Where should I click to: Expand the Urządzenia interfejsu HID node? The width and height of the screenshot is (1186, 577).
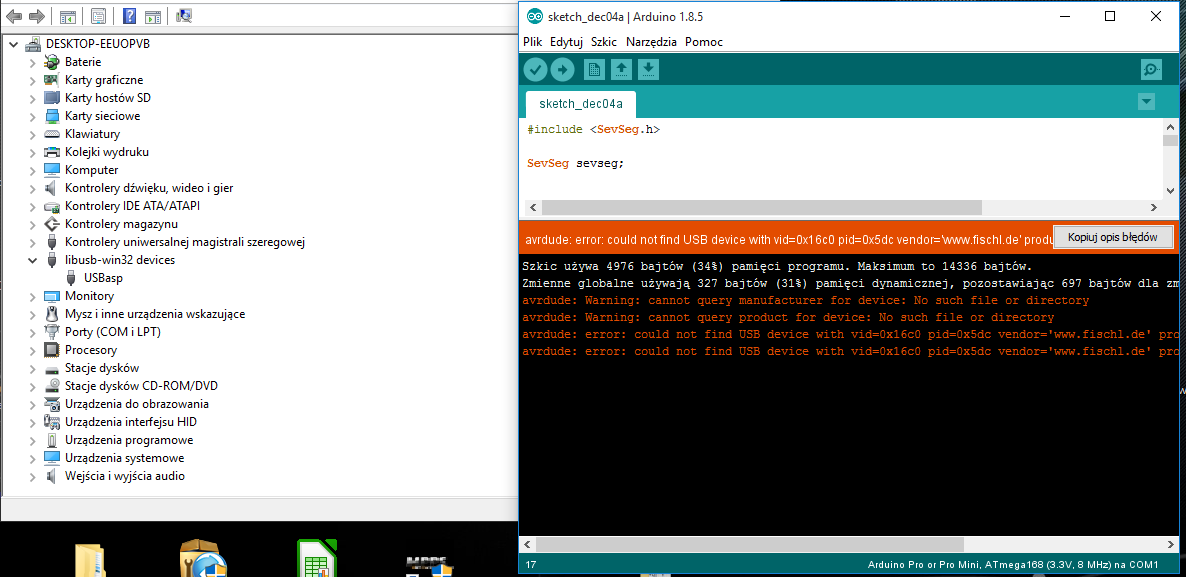point(33,422)
